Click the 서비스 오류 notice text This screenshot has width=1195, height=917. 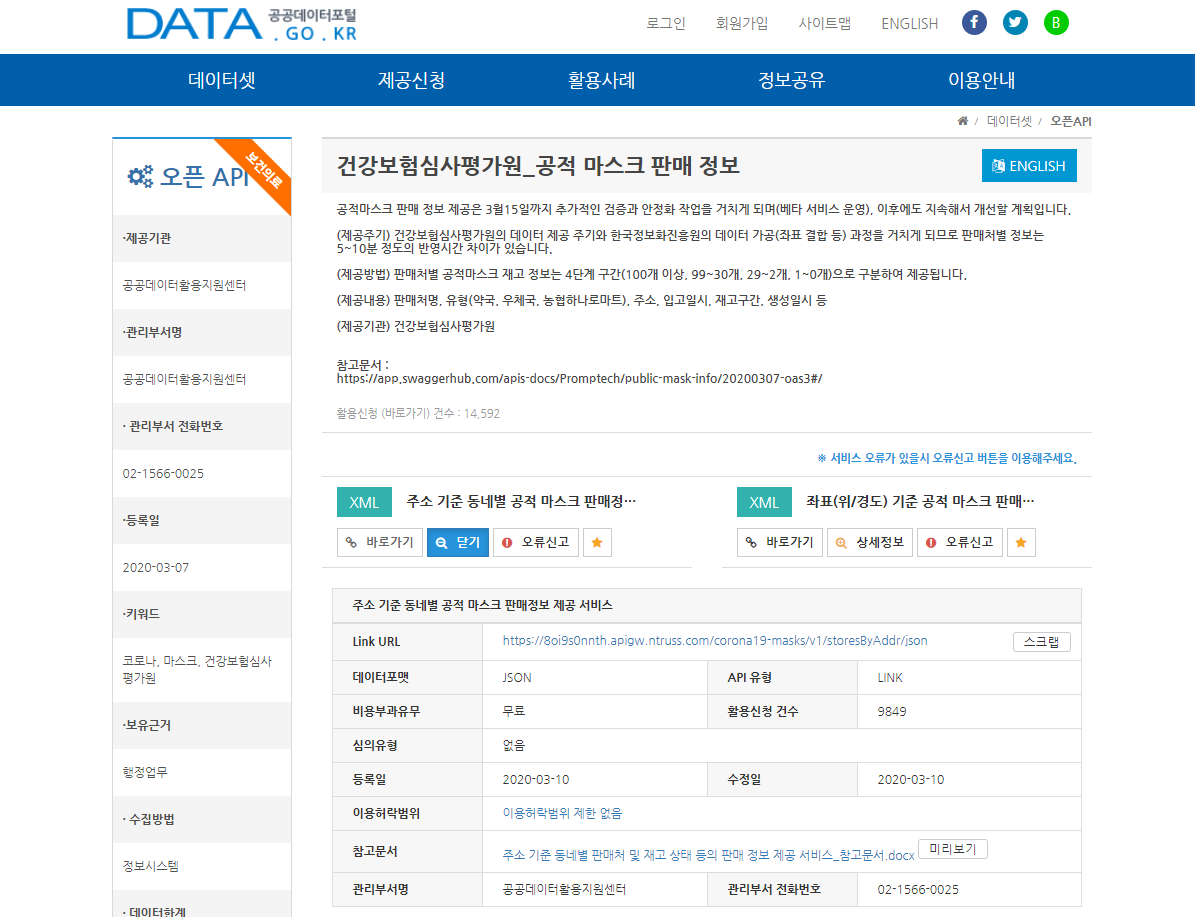pos(947,458)
